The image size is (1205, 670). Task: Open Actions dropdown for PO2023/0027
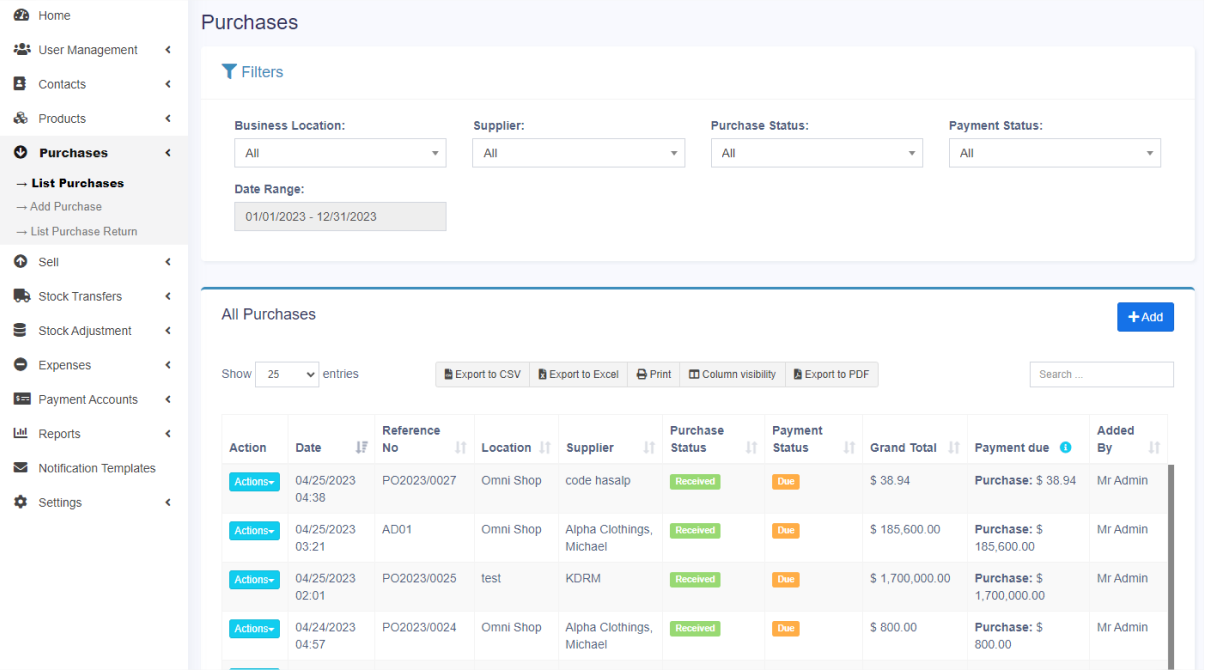click(254, 482)
